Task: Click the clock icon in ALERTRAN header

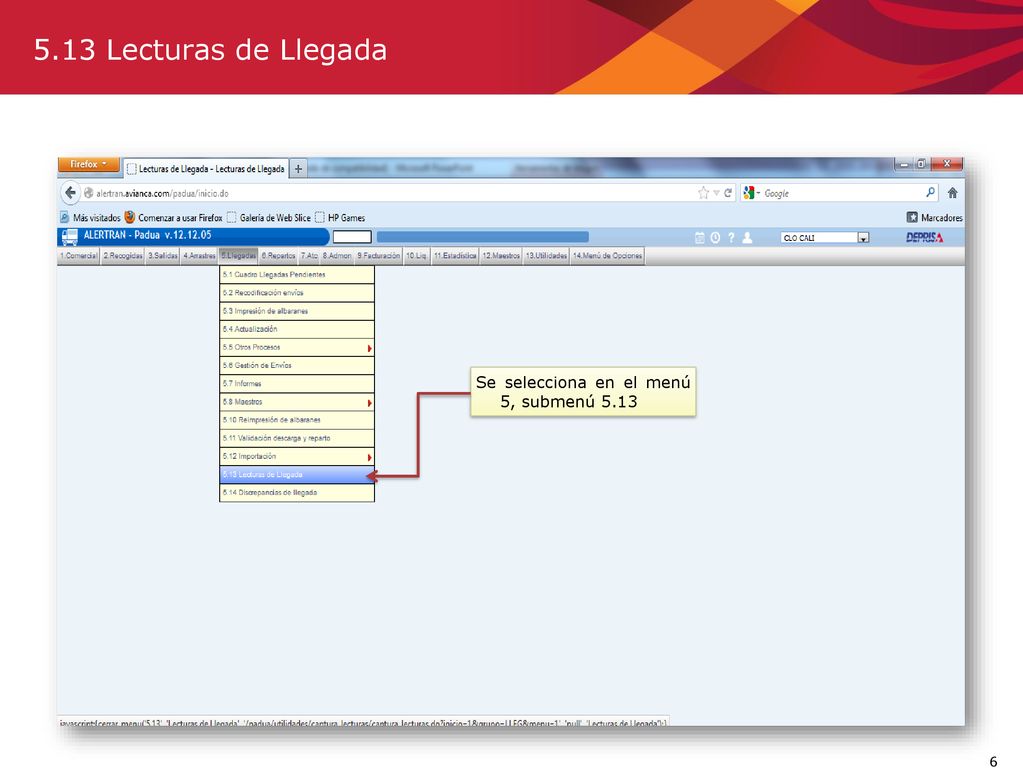Action: (x=715, y=238)
